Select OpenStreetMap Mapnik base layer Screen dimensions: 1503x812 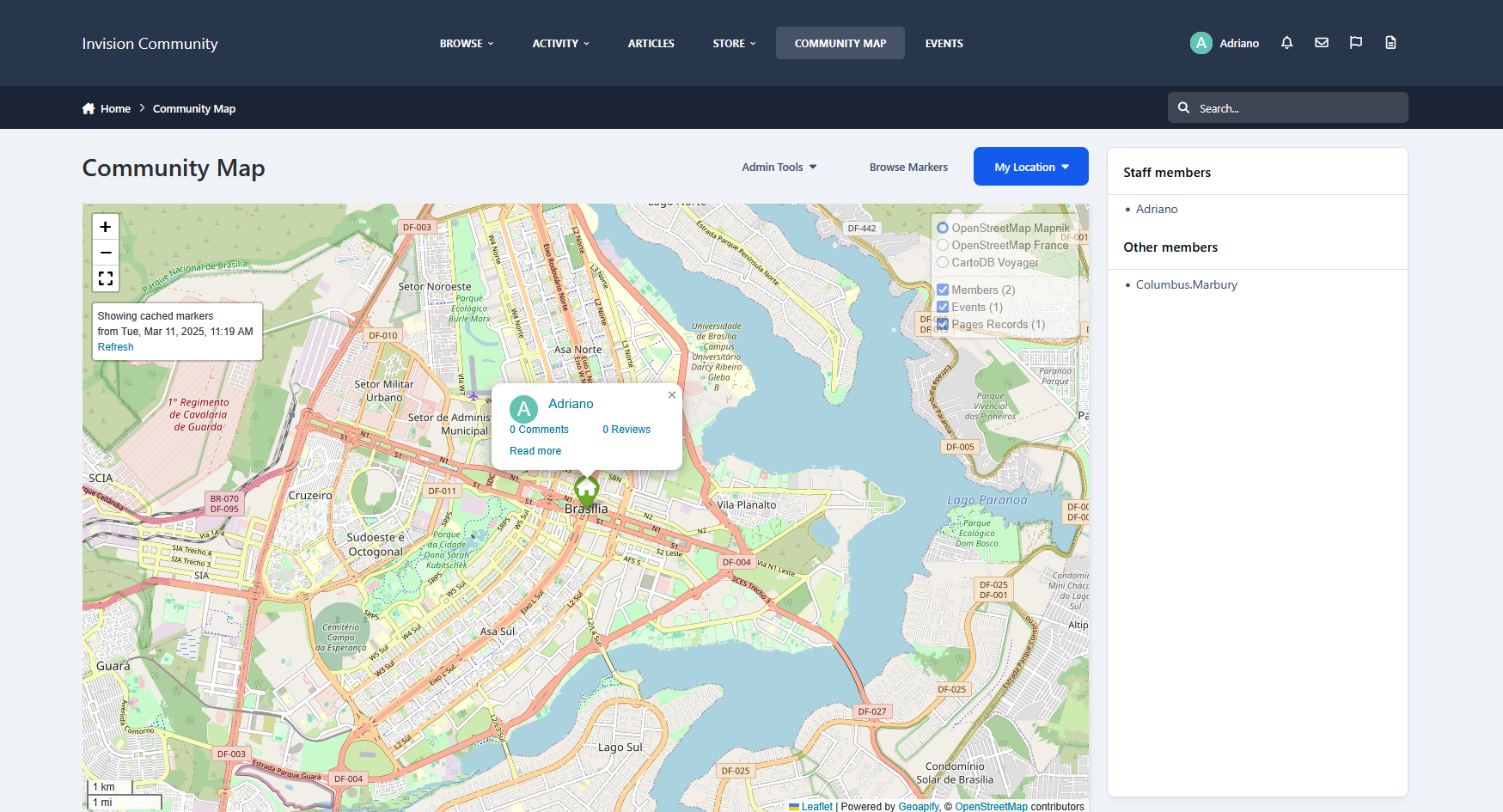pos(943,228)
